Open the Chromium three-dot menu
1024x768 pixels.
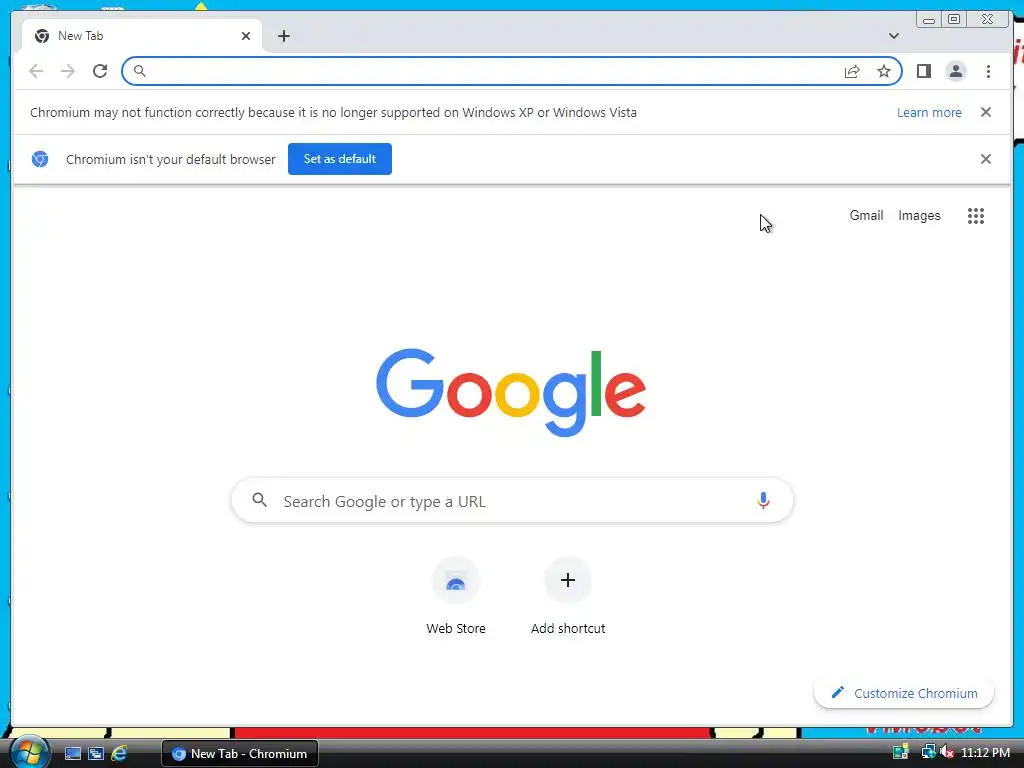pos(988,71)
